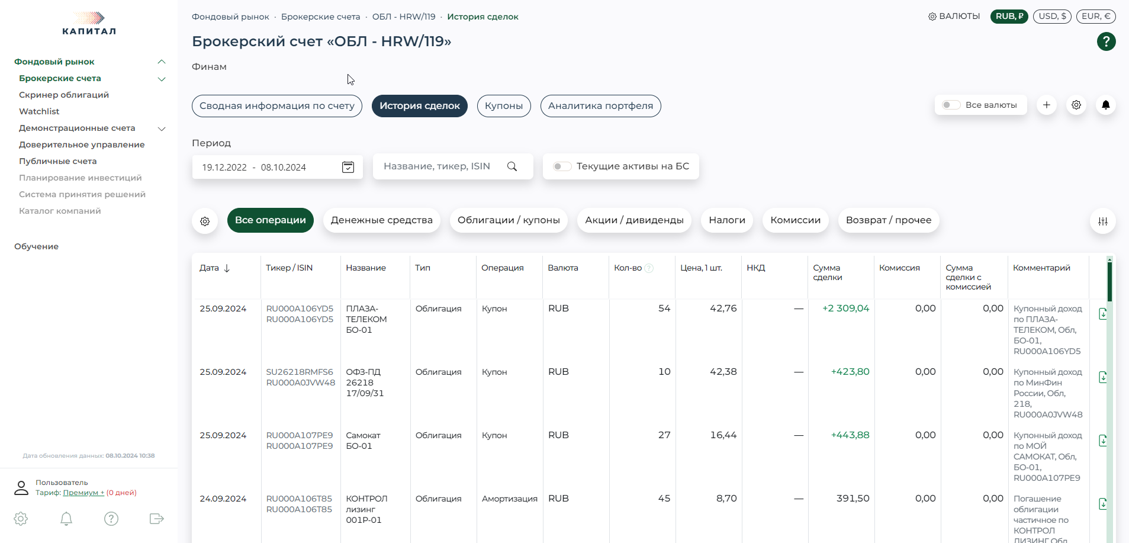Click the search magnifier icon
Viewport: 1129px width, 543px height.
click(512, 166)
